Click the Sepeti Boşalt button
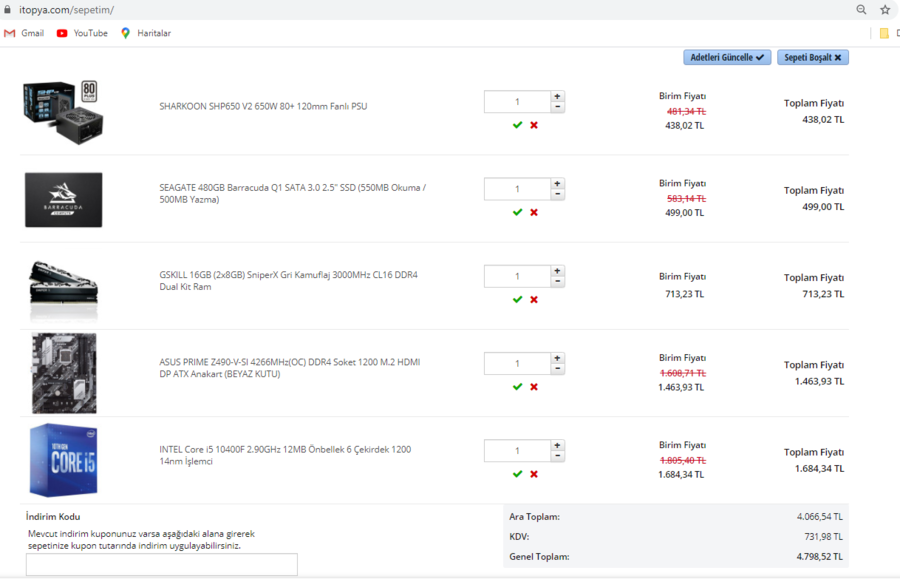 click(x=813, y=58)
